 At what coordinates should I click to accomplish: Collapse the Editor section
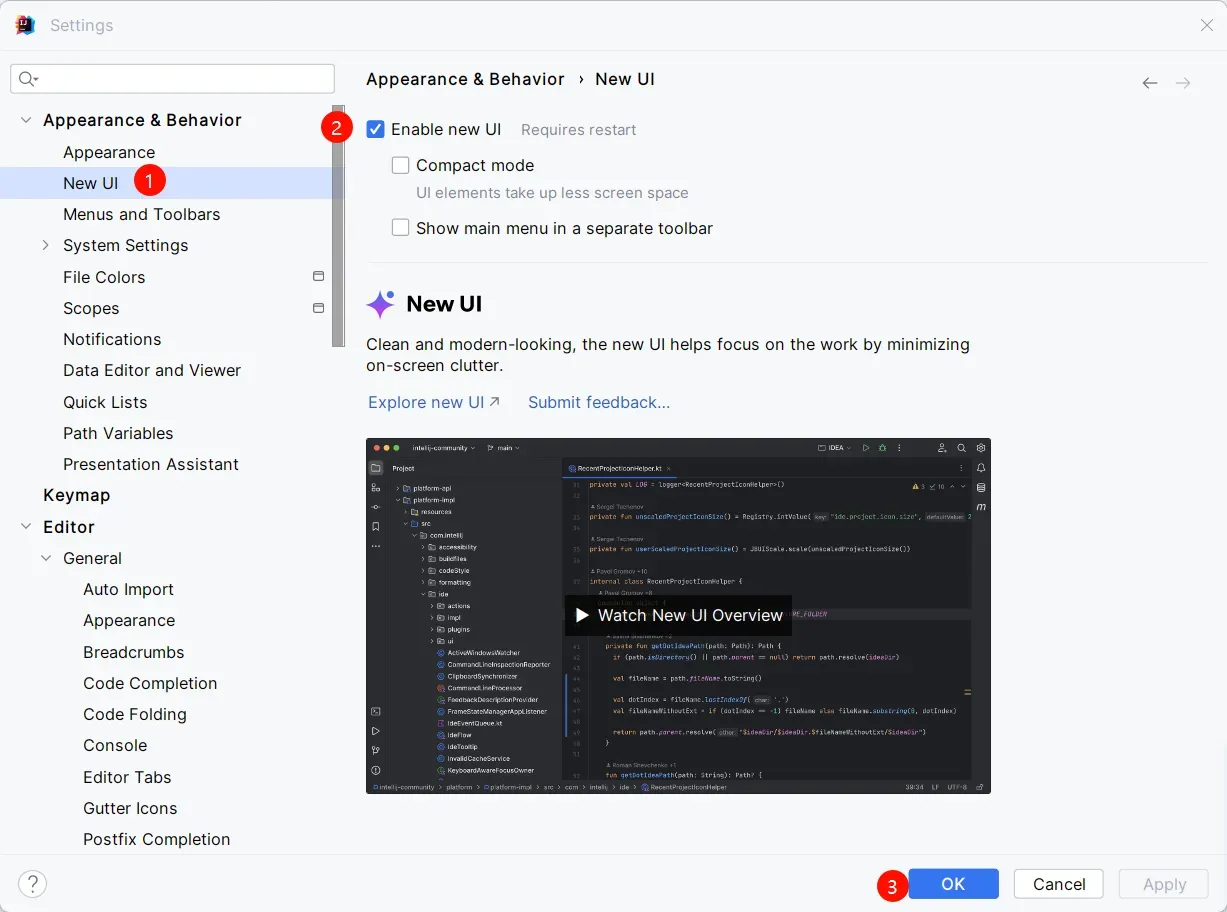[26, 527]
